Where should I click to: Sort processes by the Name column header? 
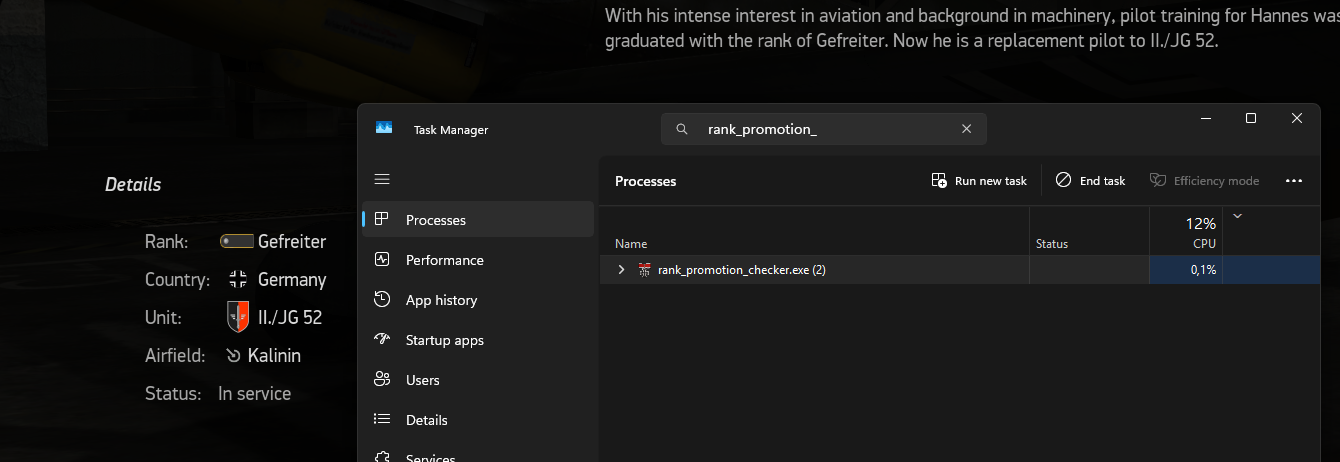tap(631, 244)
